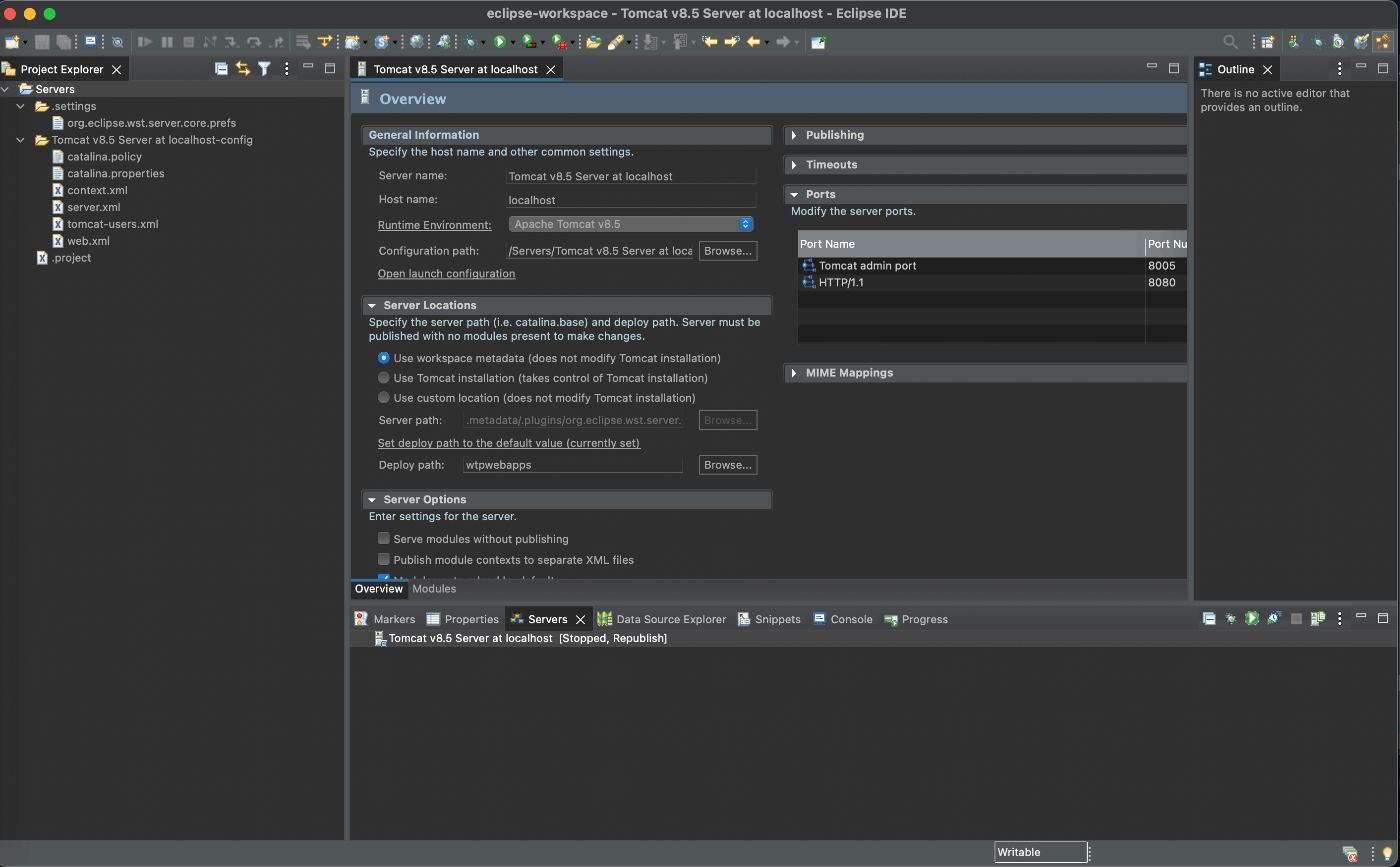The image size is (1400, 867).
Task: Click the Host name input field
Action: 631,200
